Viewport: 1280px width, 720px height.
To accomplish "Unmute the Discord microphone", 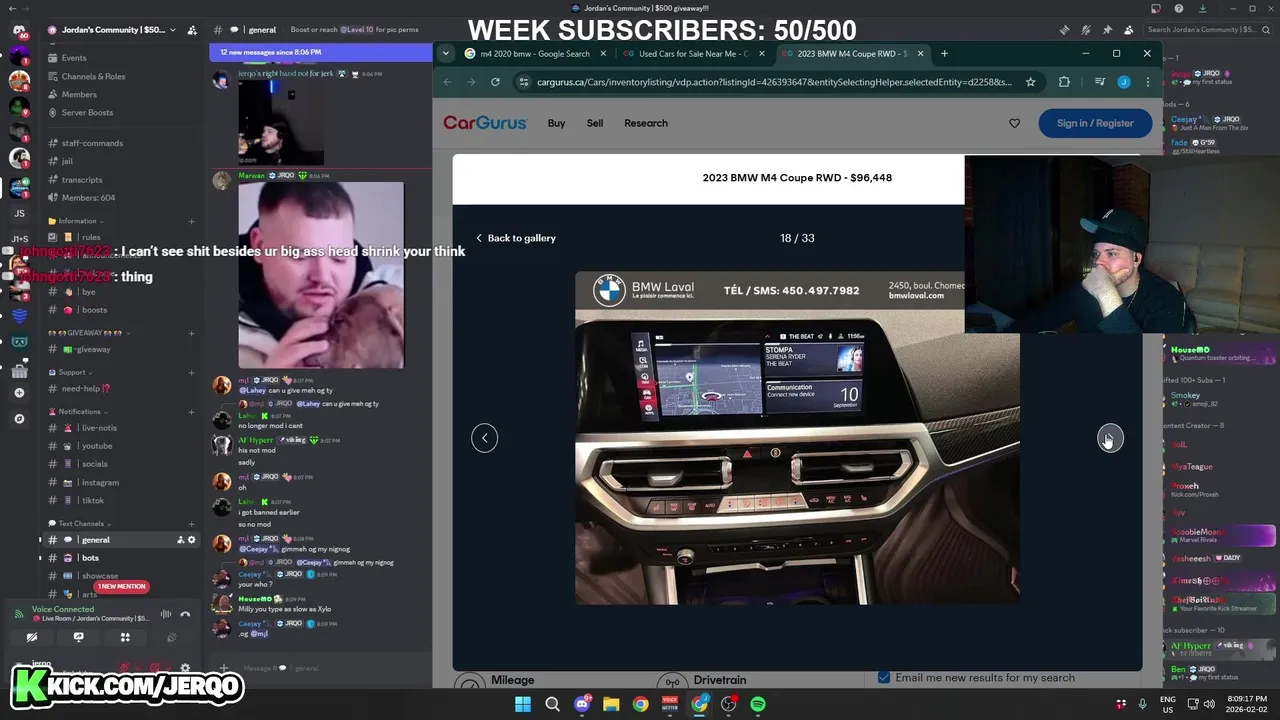I will pyautogui.click(x=125, y=668).
